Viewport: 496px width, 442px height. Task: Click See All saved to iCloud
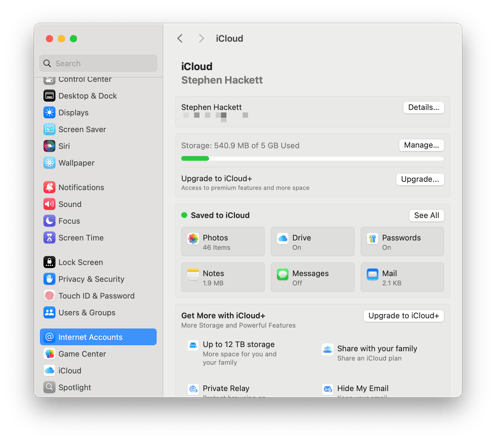427,215
